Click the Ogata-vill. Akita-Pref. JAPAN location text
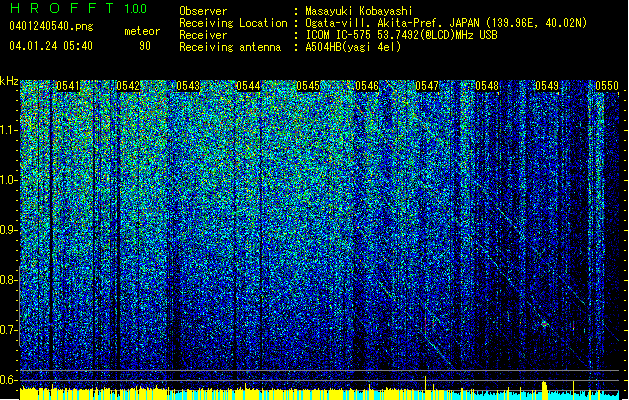This screenshot has height=400, width=629. [x=446, y=23]
